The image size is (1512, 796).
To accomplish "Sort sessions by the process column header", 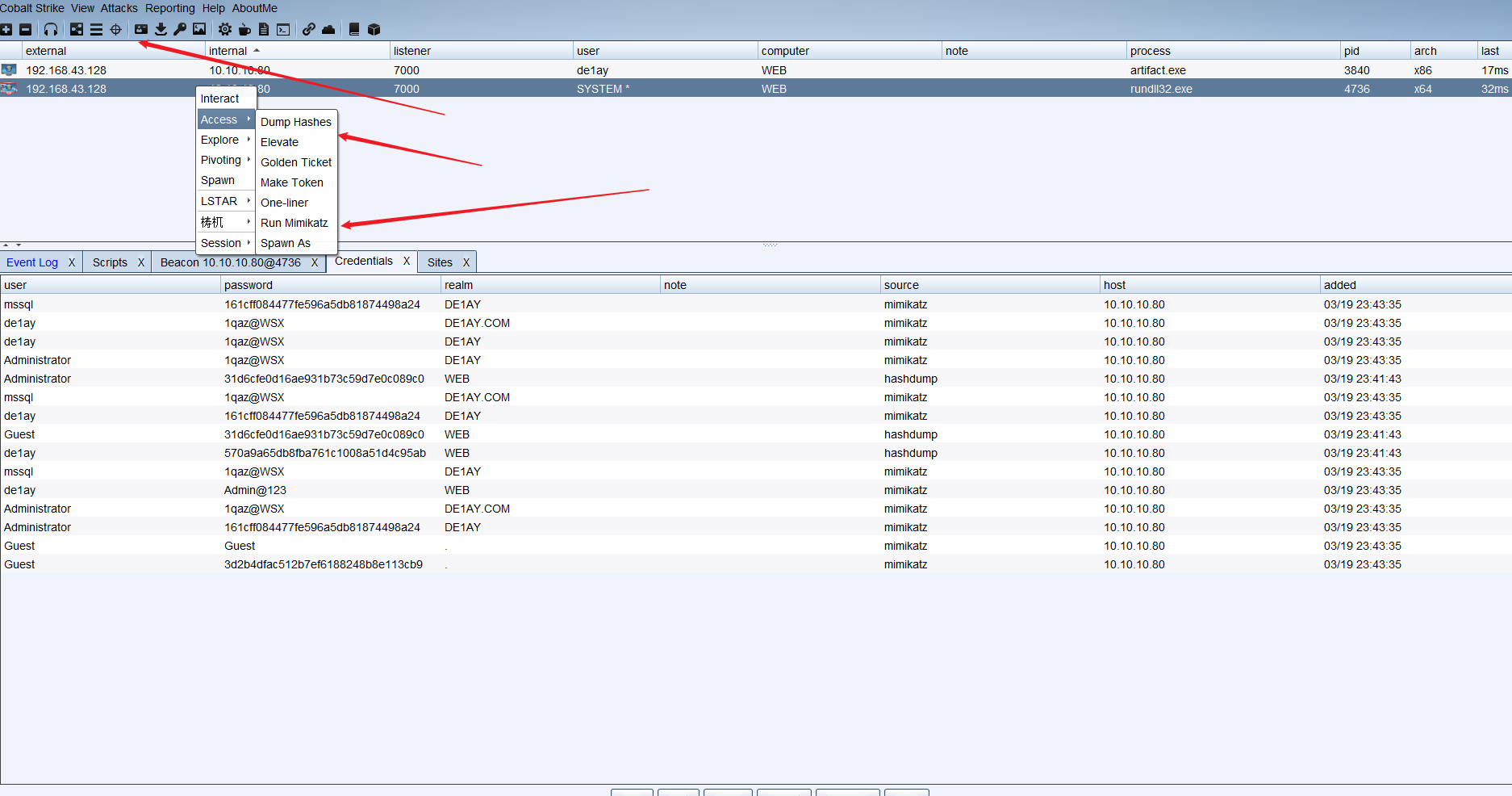I will point(1233,51).
